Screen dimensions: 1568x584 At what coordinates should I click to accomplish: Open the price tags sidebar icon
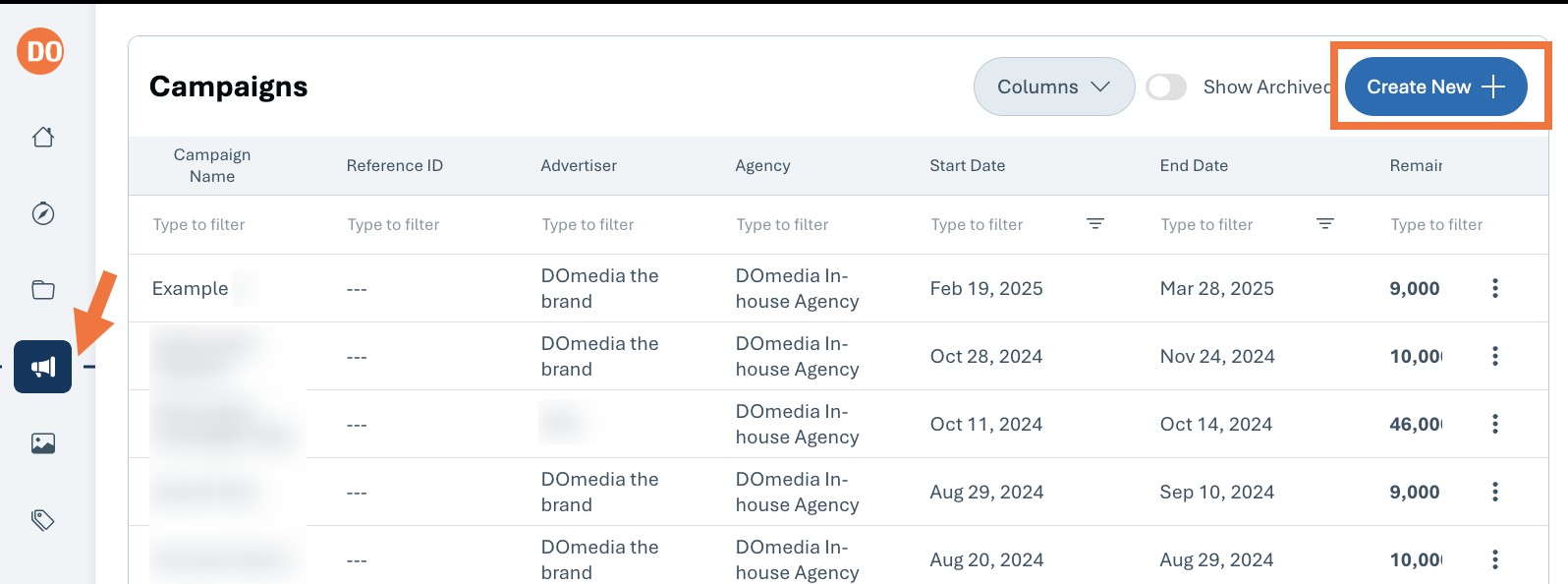coord(43,520)
